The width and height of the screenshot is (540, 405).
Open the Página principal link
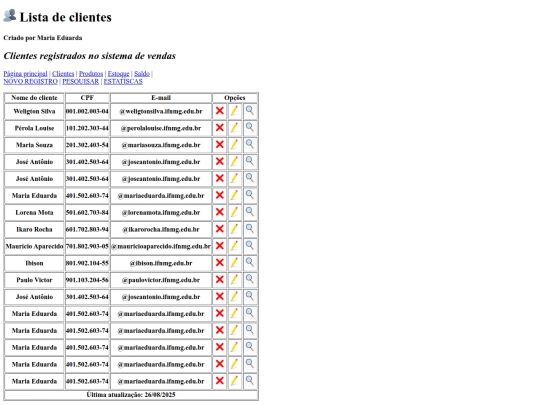[25, 74]
